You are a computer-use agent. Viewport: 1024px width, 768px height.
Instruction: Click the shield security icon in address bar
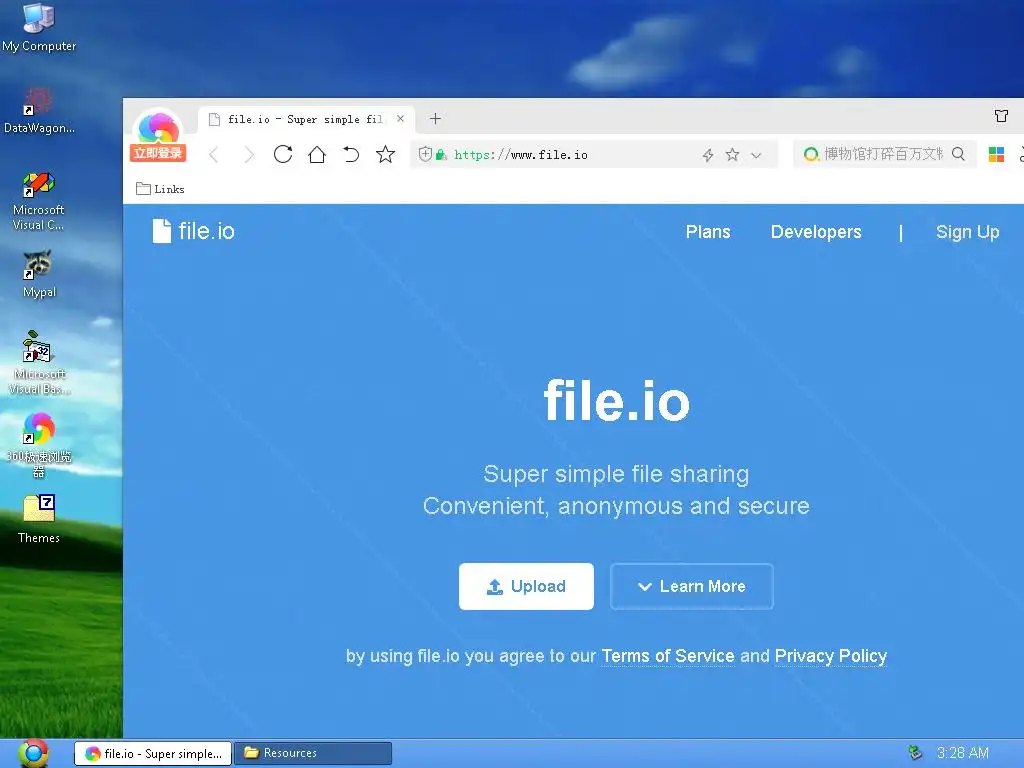424,155
